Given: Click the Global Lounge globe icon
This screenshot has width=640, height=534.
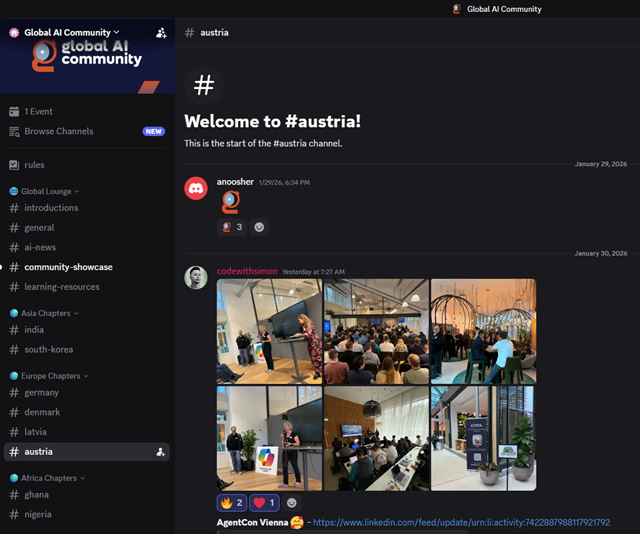Looking at the screenshot, I should coord(14,191).
